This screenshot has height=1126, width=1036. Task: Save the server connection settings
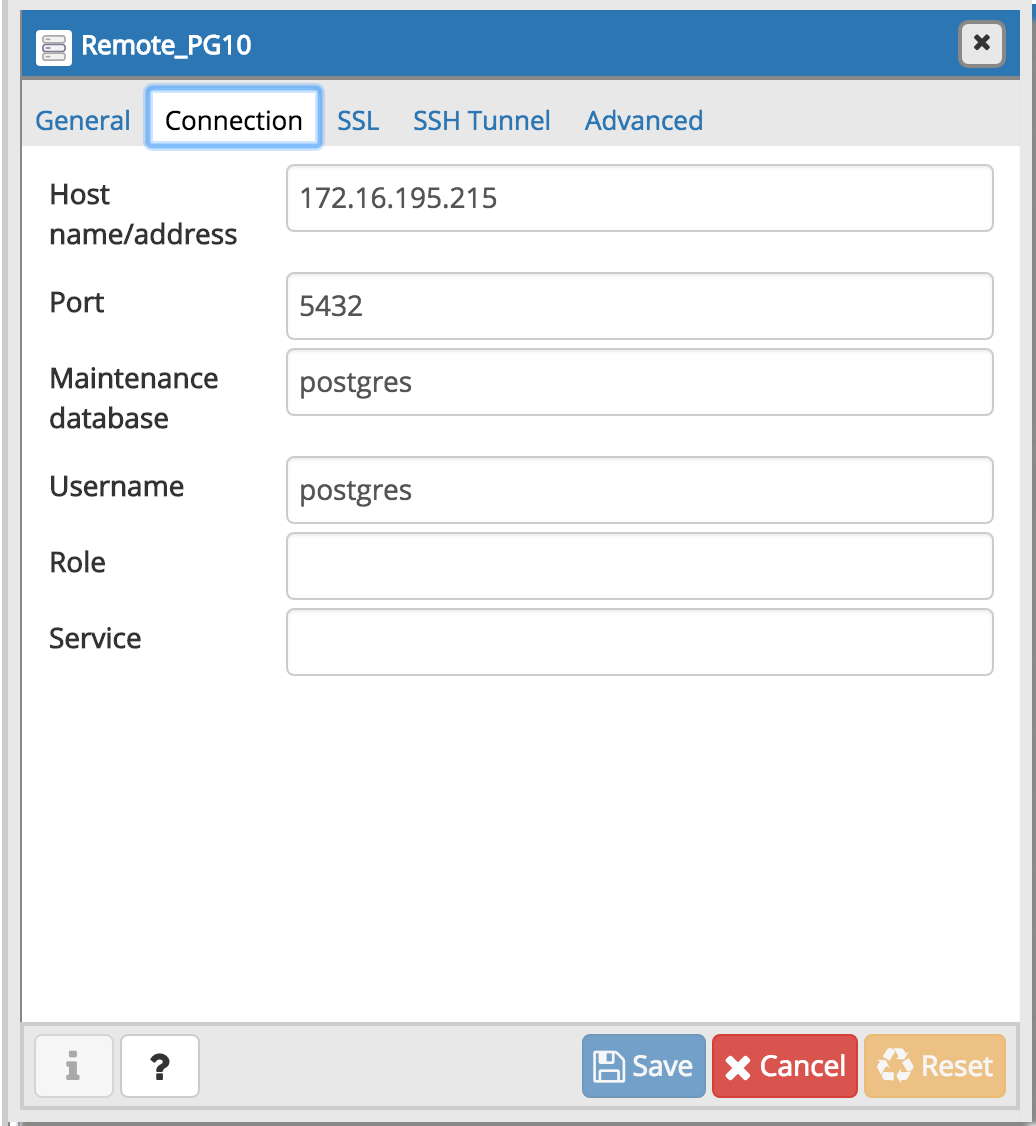(x=644, y=1066)
